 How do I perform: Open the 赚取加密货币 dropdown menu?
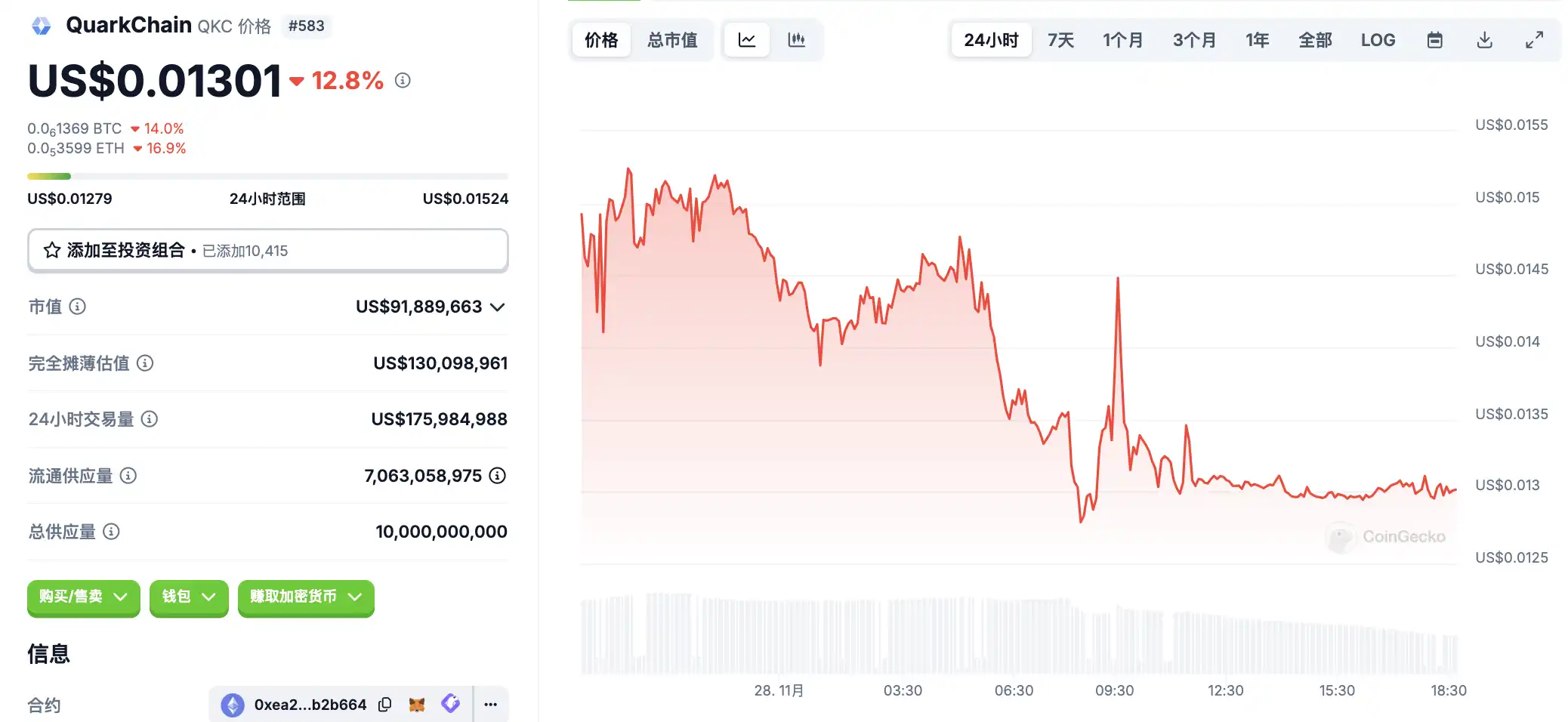pos(306,597)
